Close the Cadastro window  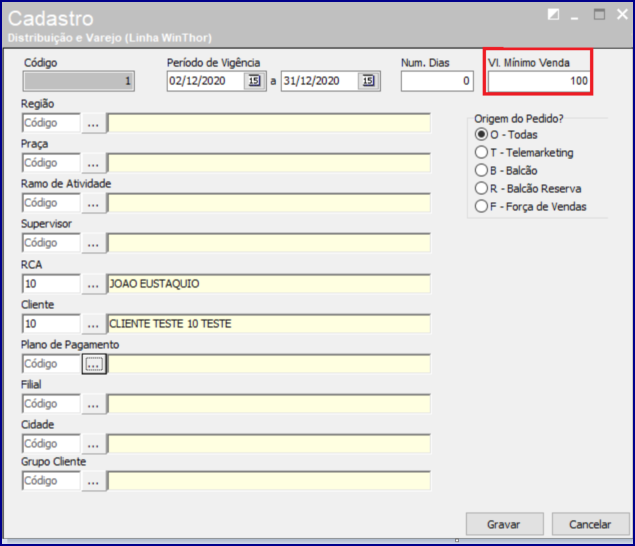coord(622,15)
